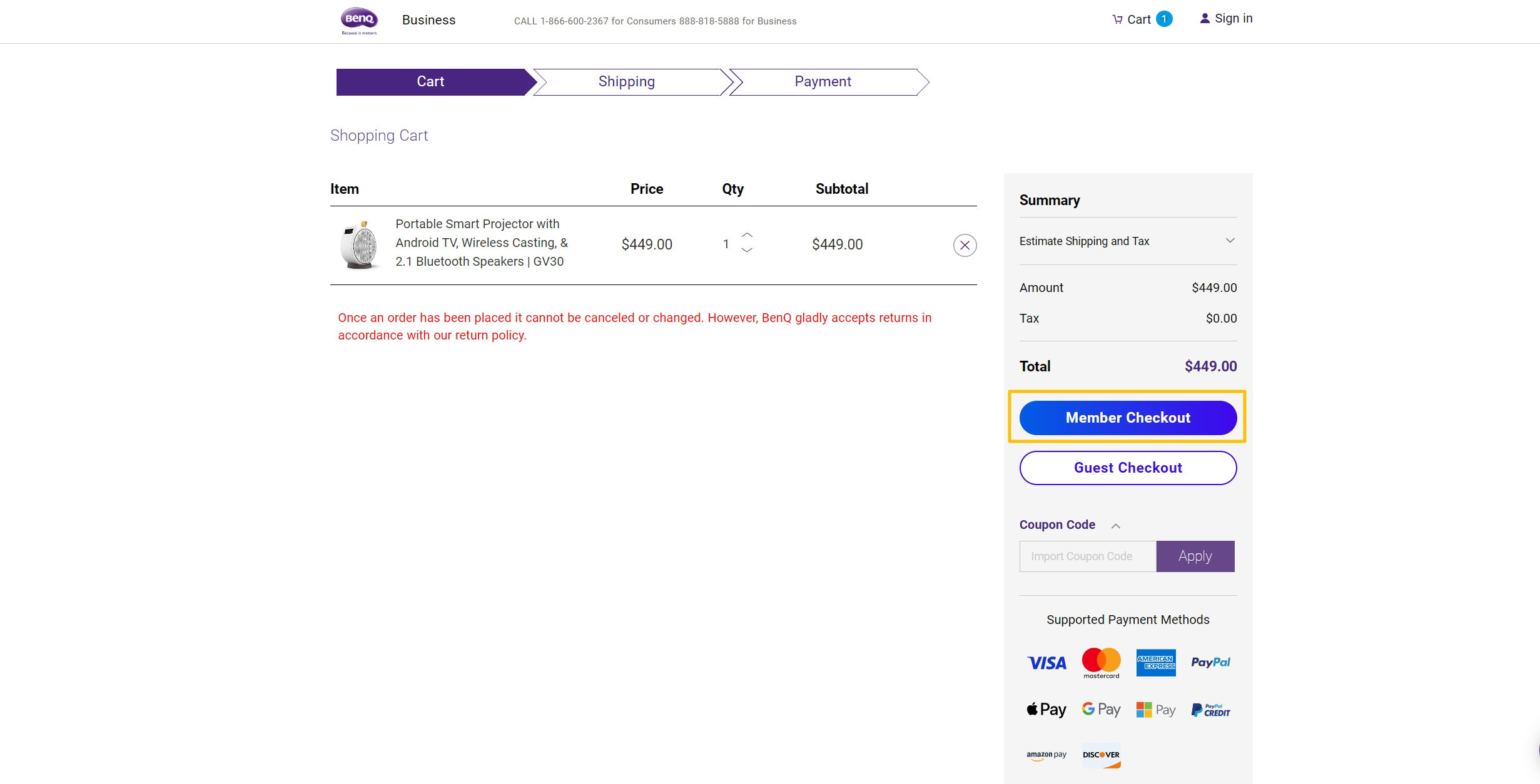Open the Portable Smart Projector product title
1540x784 pixels.
pyautogui.click(x=482, y=243)
